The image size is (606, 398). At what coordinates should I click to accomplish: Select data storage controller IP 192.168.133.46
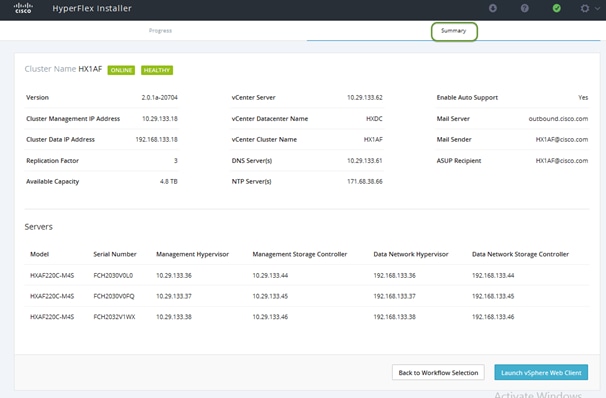click(493, 317)
